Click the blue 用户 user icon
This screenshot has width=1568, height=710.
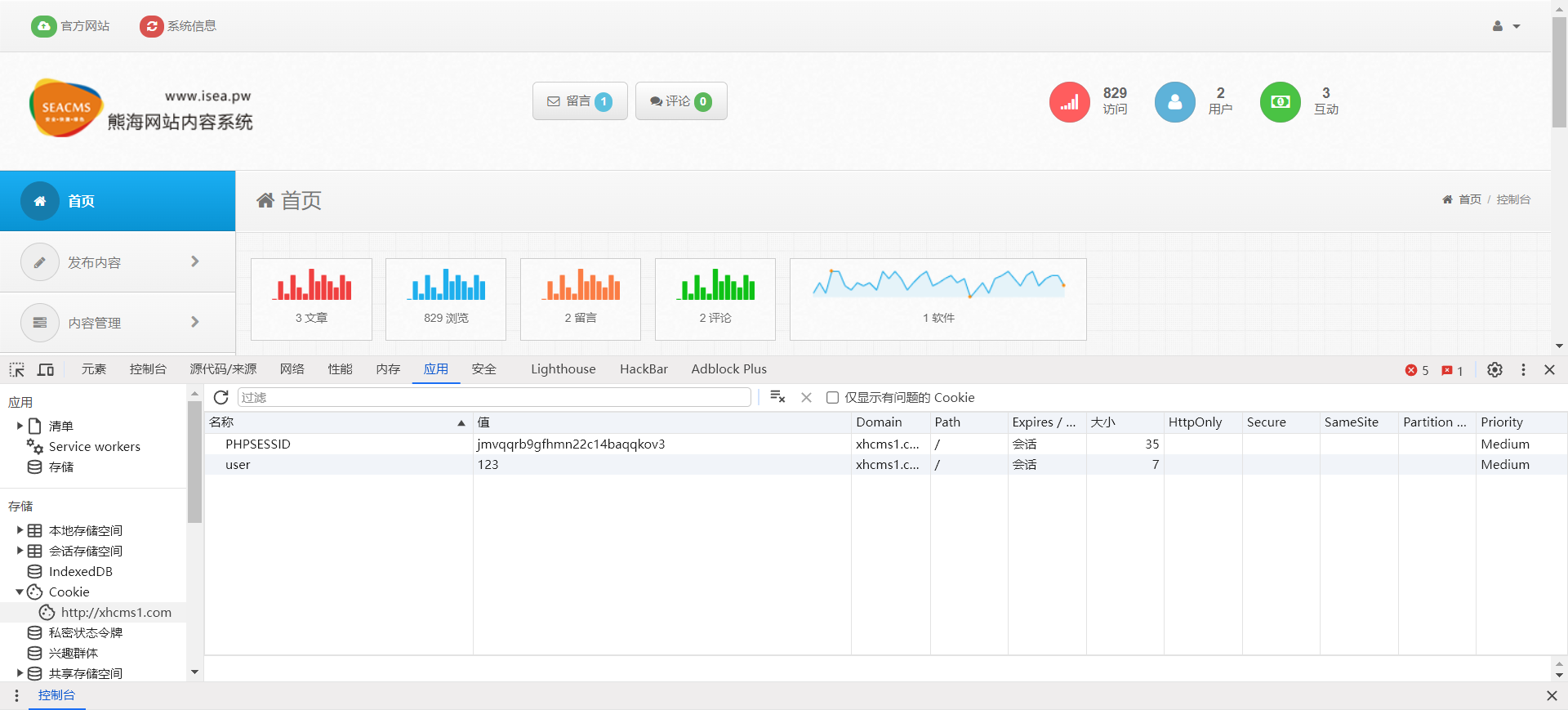click(x=1175, y=102)
